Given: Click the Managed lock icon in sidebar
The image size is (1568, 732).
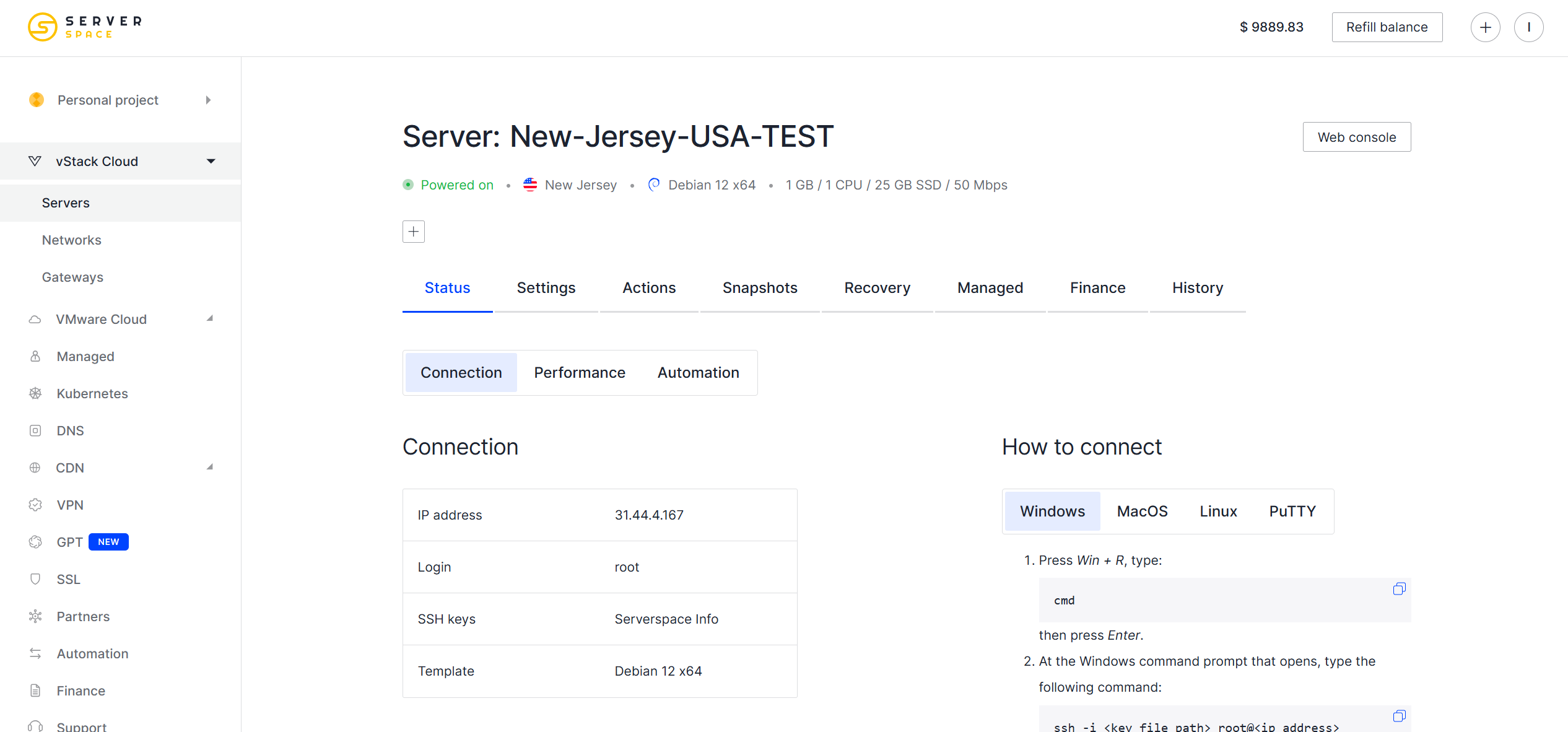Looking at the screenshot, I should point(35,357).
